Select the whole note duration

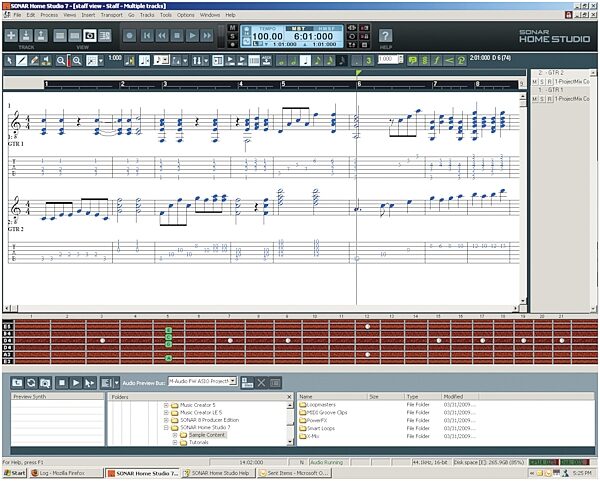point(281,60)
